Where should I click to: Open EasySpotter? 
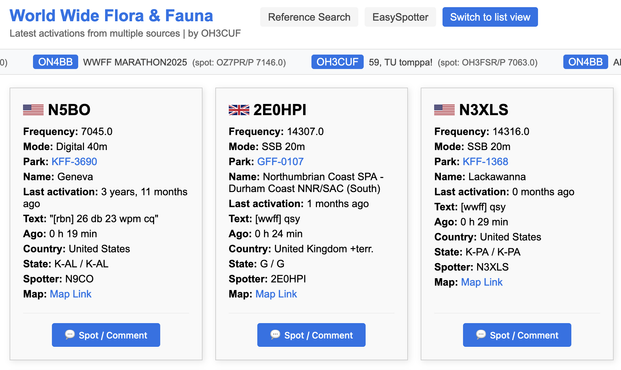tap(400, 17)
